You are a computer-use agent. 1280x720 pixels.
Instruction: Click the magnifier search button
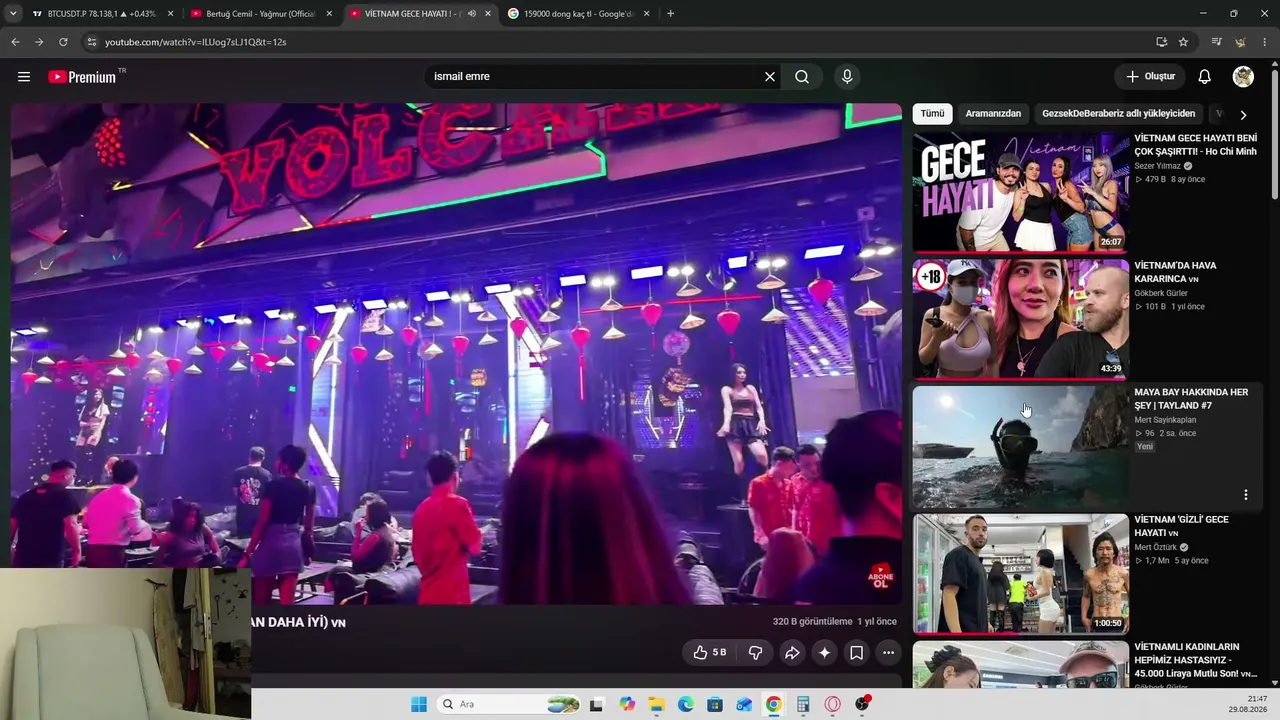pyautogui.click(x=802, y=77)
